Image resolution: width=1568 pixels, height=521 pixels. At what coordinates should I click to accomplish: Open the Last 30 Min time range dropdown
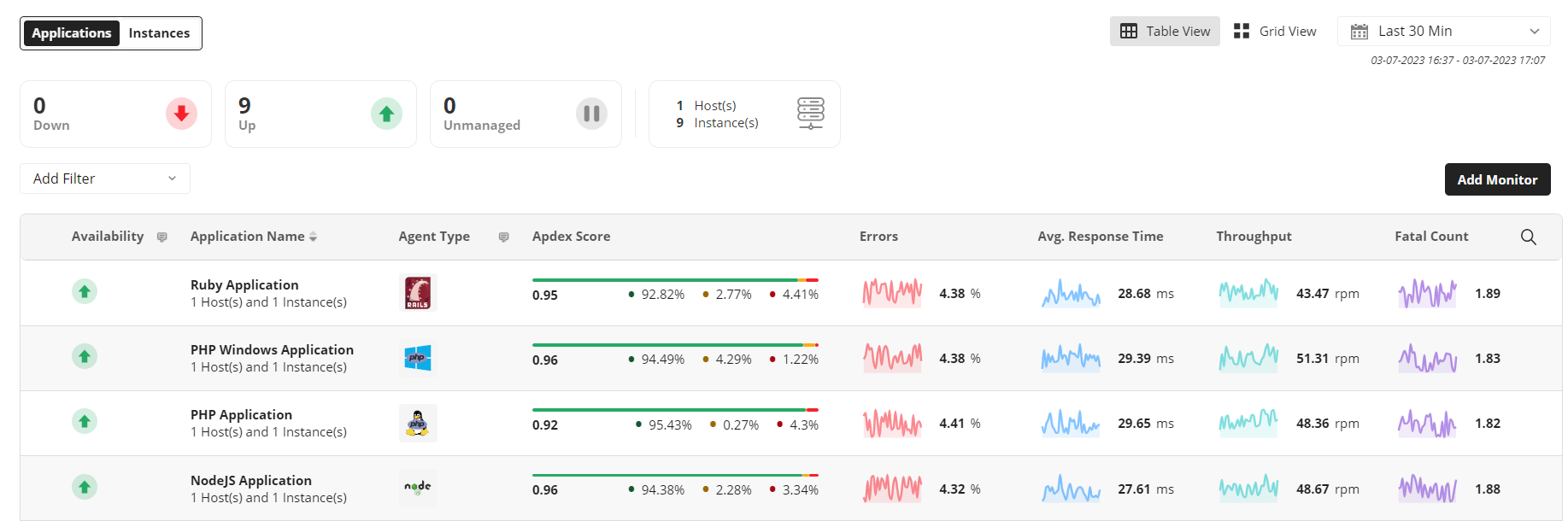[x=1443, y=32]
